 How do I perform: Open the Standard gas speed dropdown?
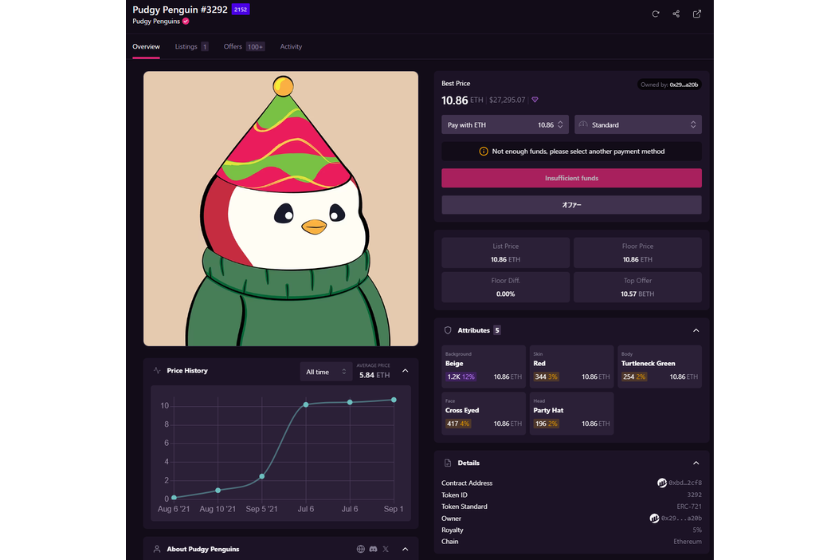click(638, 125)
